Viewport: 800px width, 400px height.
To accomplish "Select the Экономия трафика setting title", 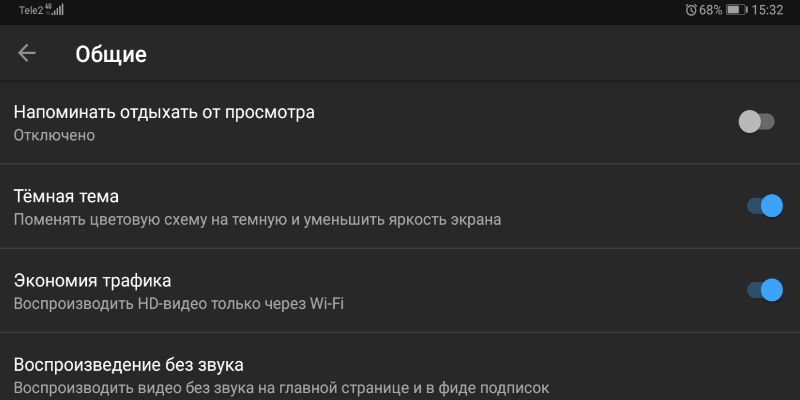I will click(x=92, y=281).
